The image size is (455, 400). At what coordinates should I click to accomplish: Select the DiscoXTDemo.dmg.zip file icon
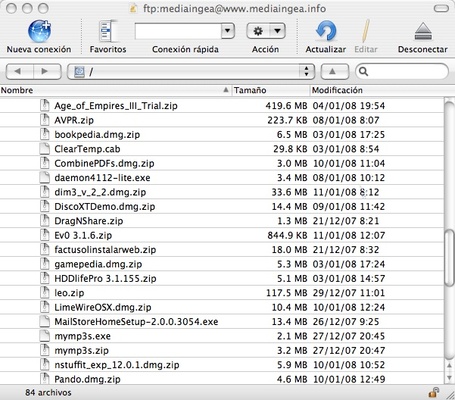click(45, 206)
